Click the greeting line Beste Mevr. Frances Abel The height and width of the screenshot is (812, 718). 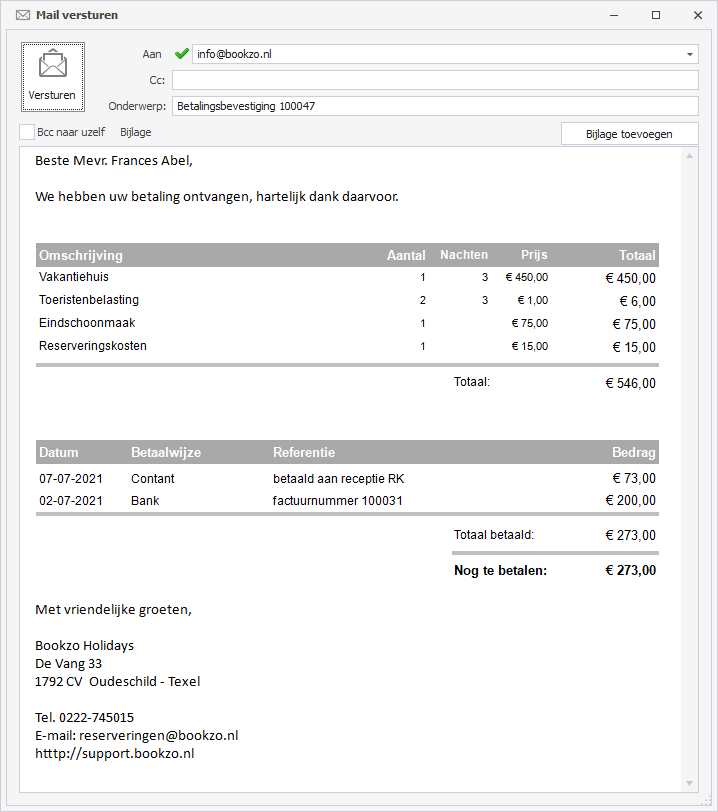tap(114, 161)
